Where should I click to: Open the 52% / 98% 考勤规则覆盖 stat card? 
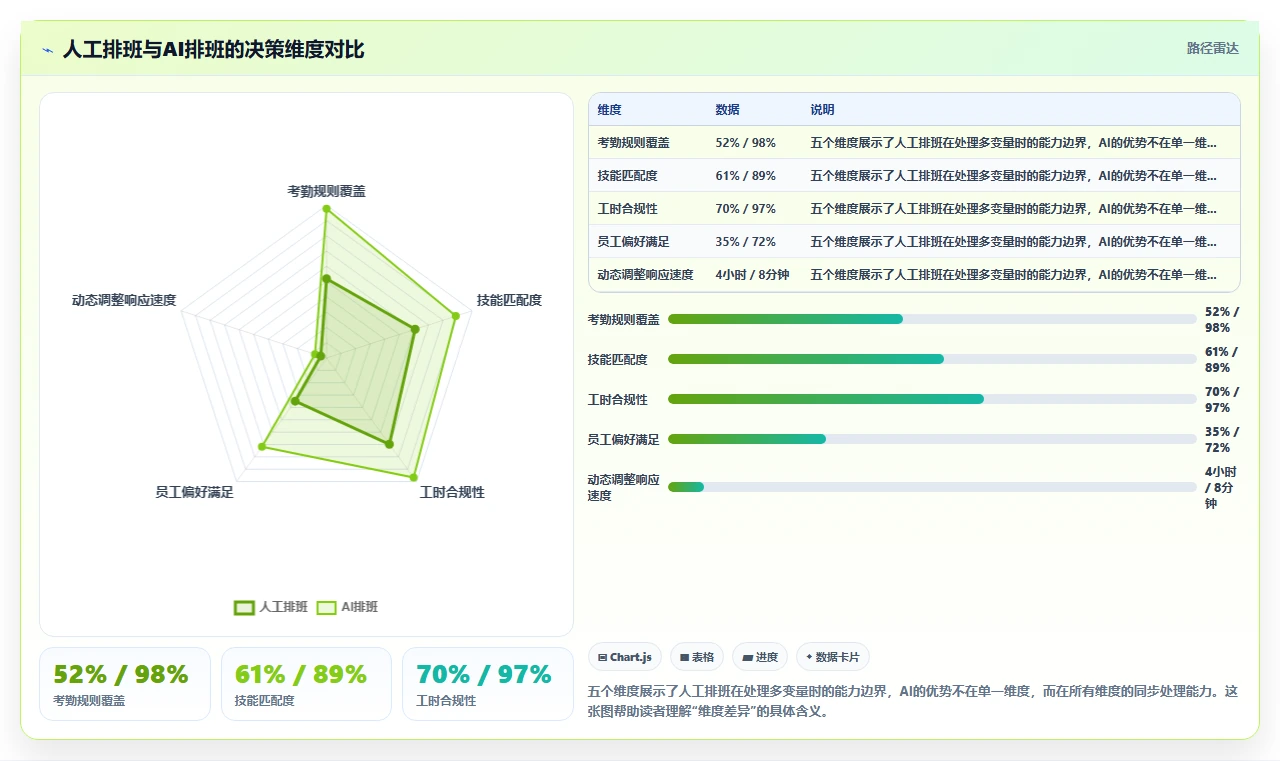[x=125, y=684]
